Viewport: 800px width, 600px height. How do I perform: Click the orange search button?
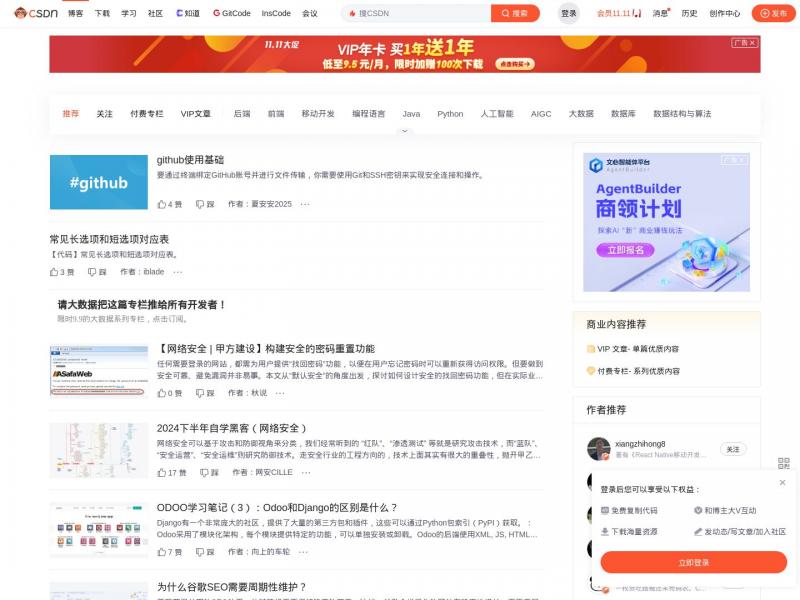tap(515, 13)
